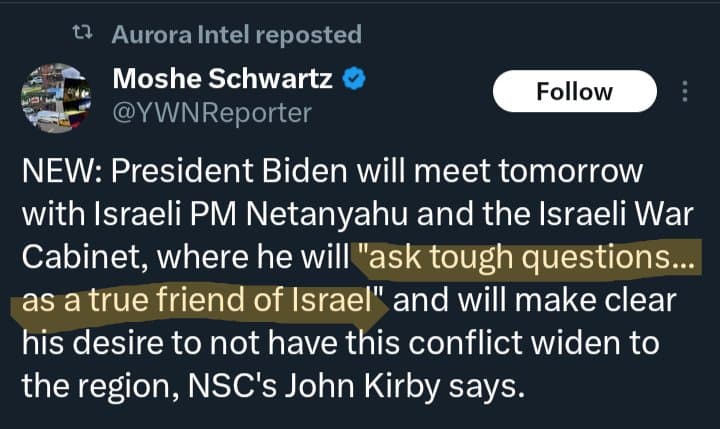This screenshot has width=720, height=429.
Task: Open the three-dot more options menu
Action: coord(685,92)
